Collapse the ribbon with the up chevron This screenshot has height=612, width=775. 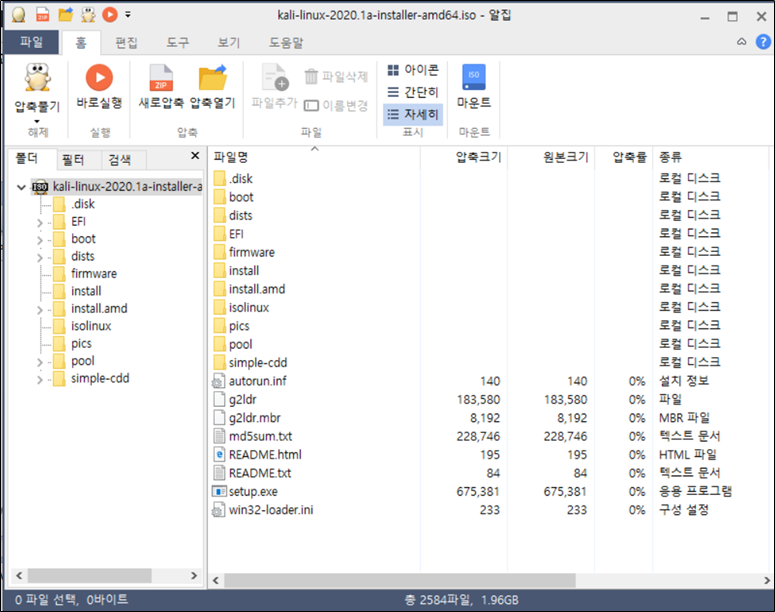pyautogui.click(x=741, y=42)
